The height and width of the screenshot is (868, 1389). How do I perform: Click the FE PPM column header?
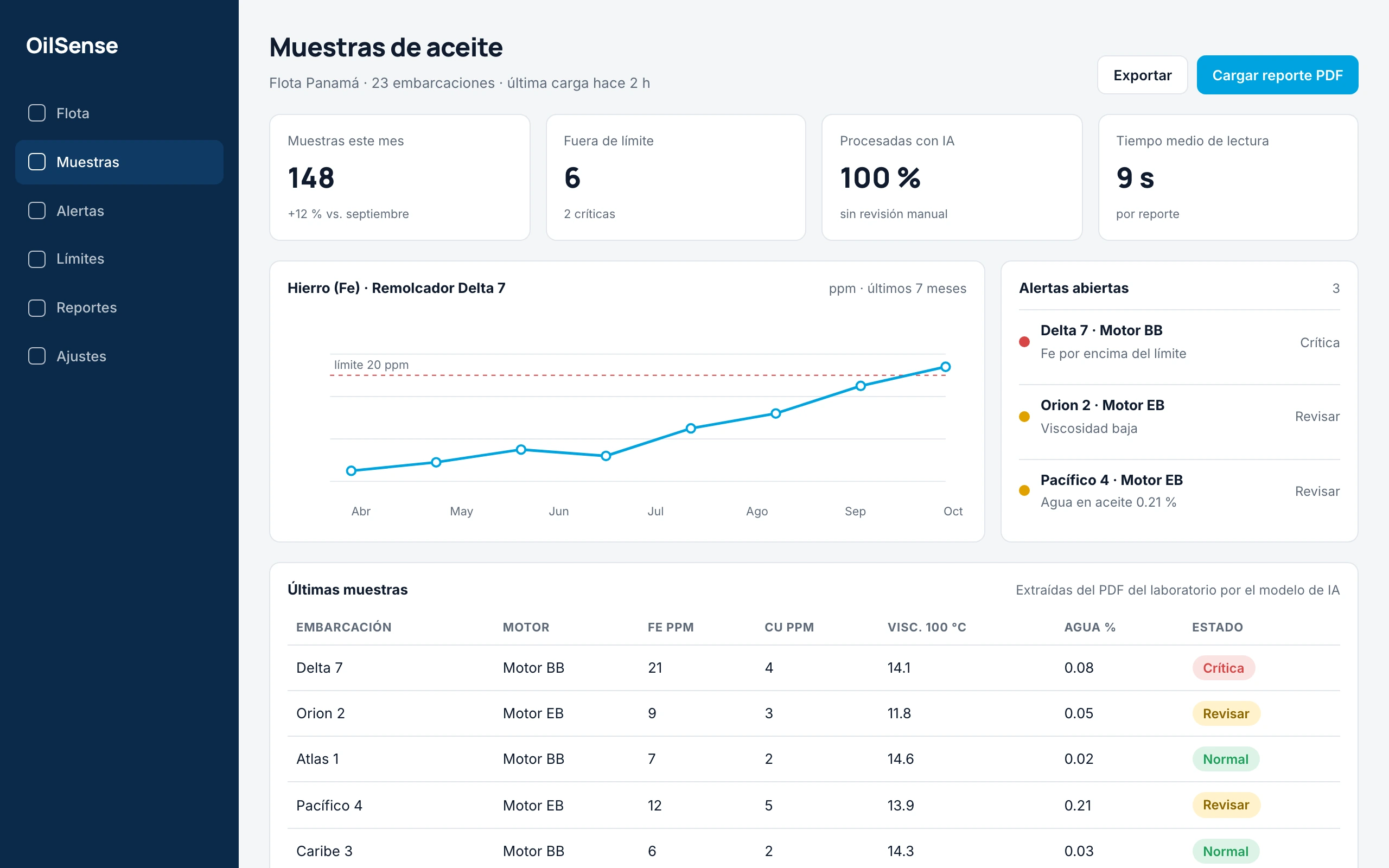671,627
